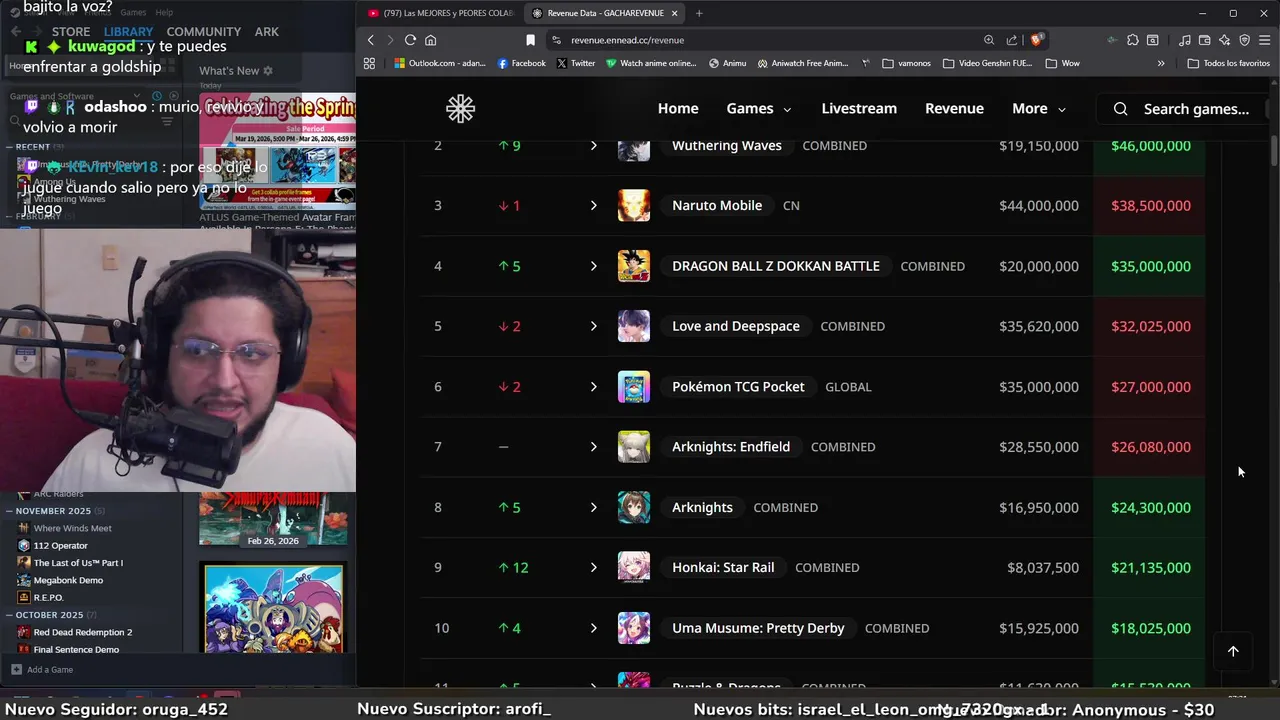Viewport: 1280px width, 720px height.
Task: Expand the Pokémon TCG Pocket row chevron
Action: pyautogui.click(x=593, y=387)
